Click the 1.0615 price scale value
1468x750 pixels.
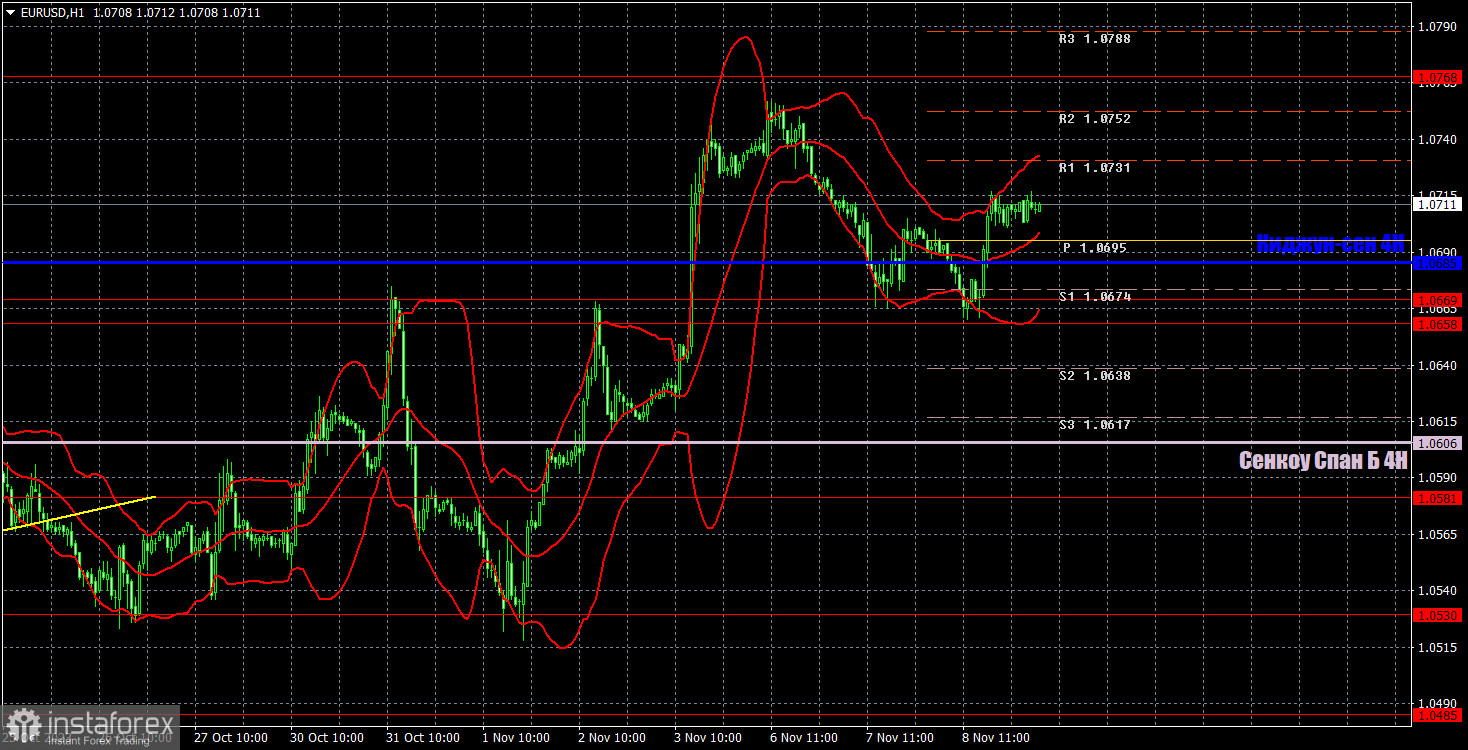(x=1436, y=422)
